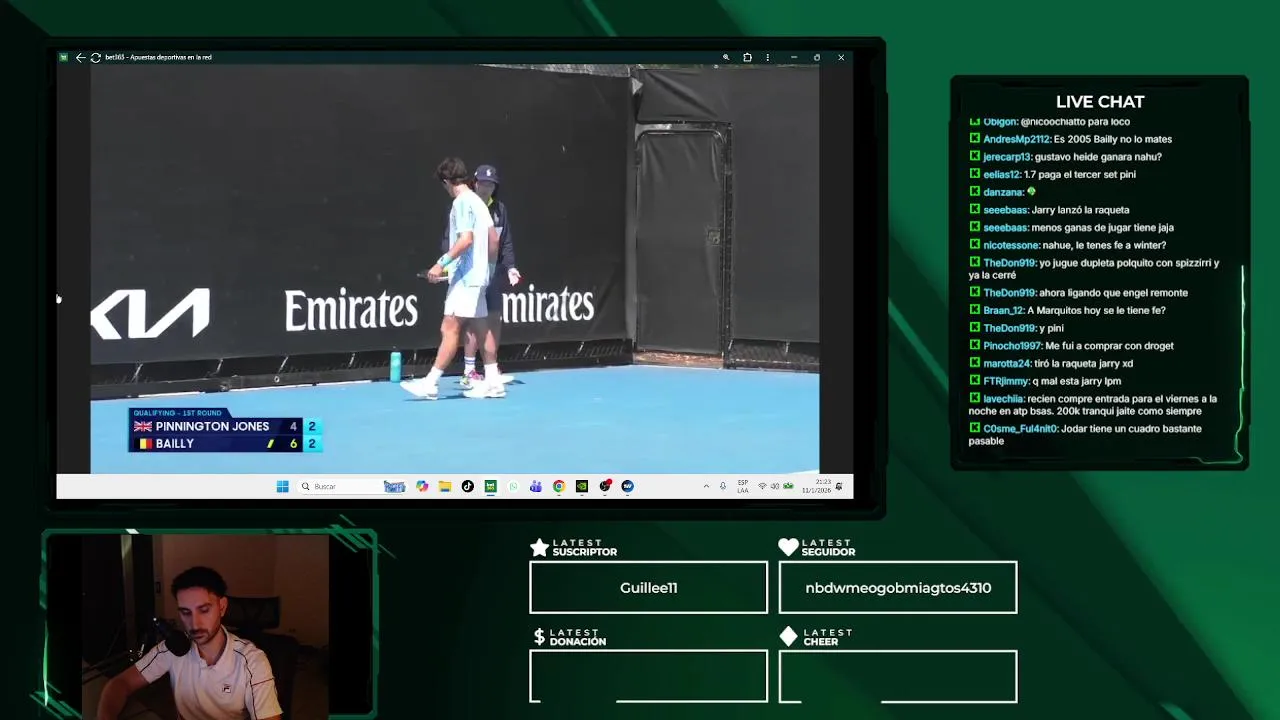Open the Windows Start menu

[x=282, y=486]
